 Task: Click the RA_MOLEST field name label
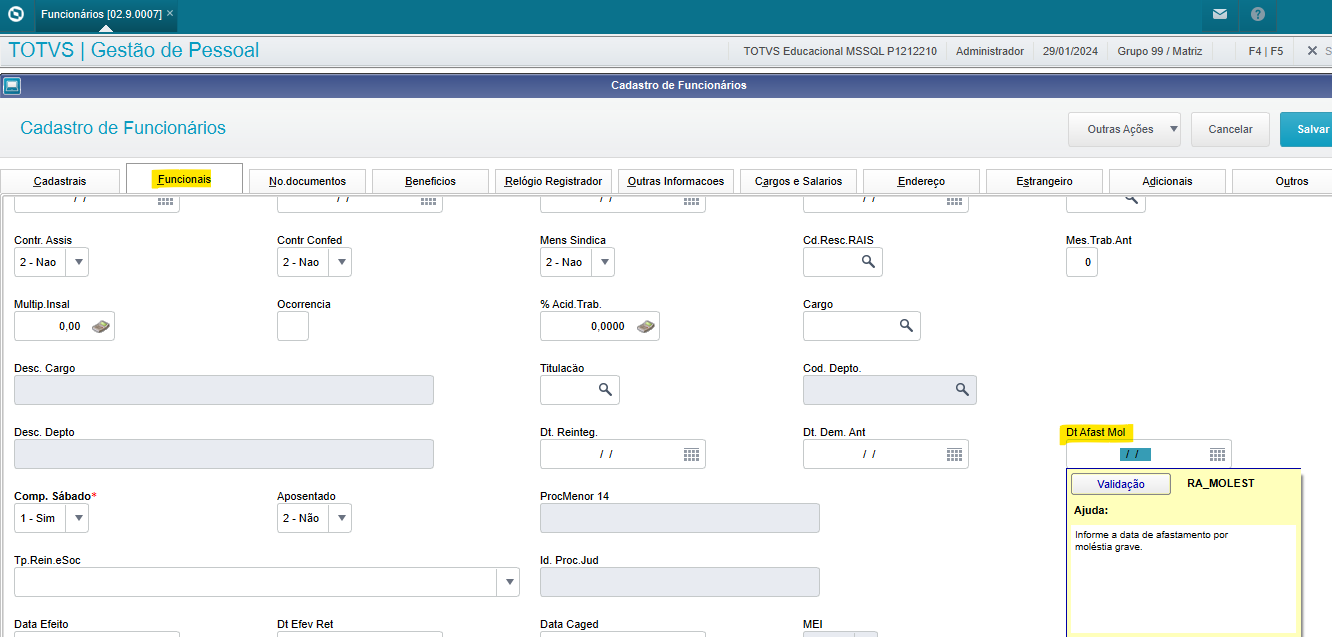[x=1220, y=483]
